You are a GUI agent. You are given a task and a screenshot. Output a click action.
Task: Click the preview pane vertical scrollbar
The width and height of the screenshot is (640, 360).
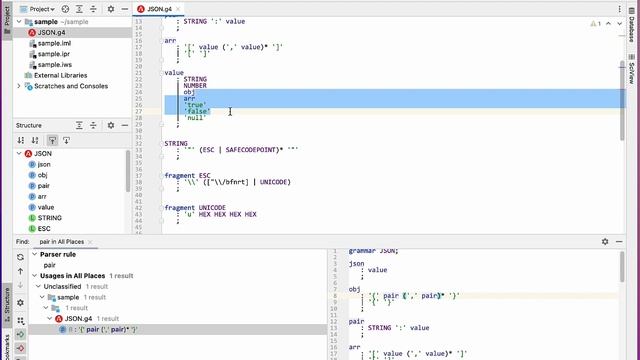coord(622,266)
